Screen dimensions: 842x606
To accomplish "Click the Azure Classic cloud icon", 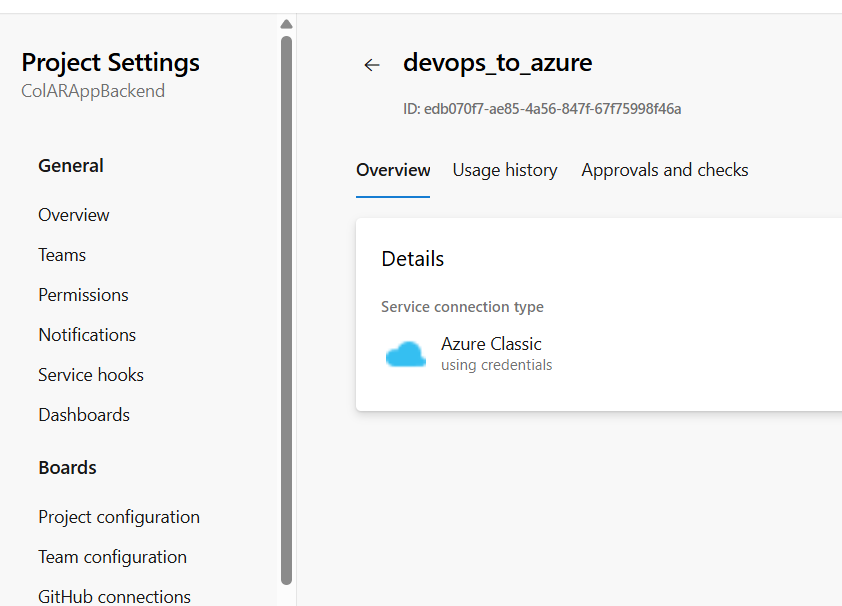I will 406,354.
